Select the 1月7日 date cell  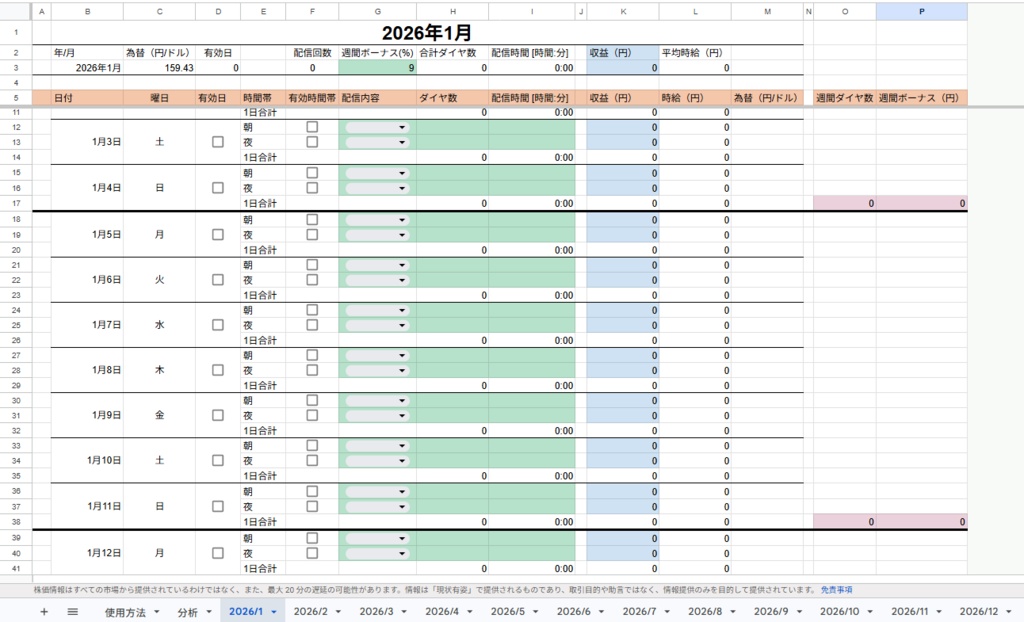[x=88, y=325]
